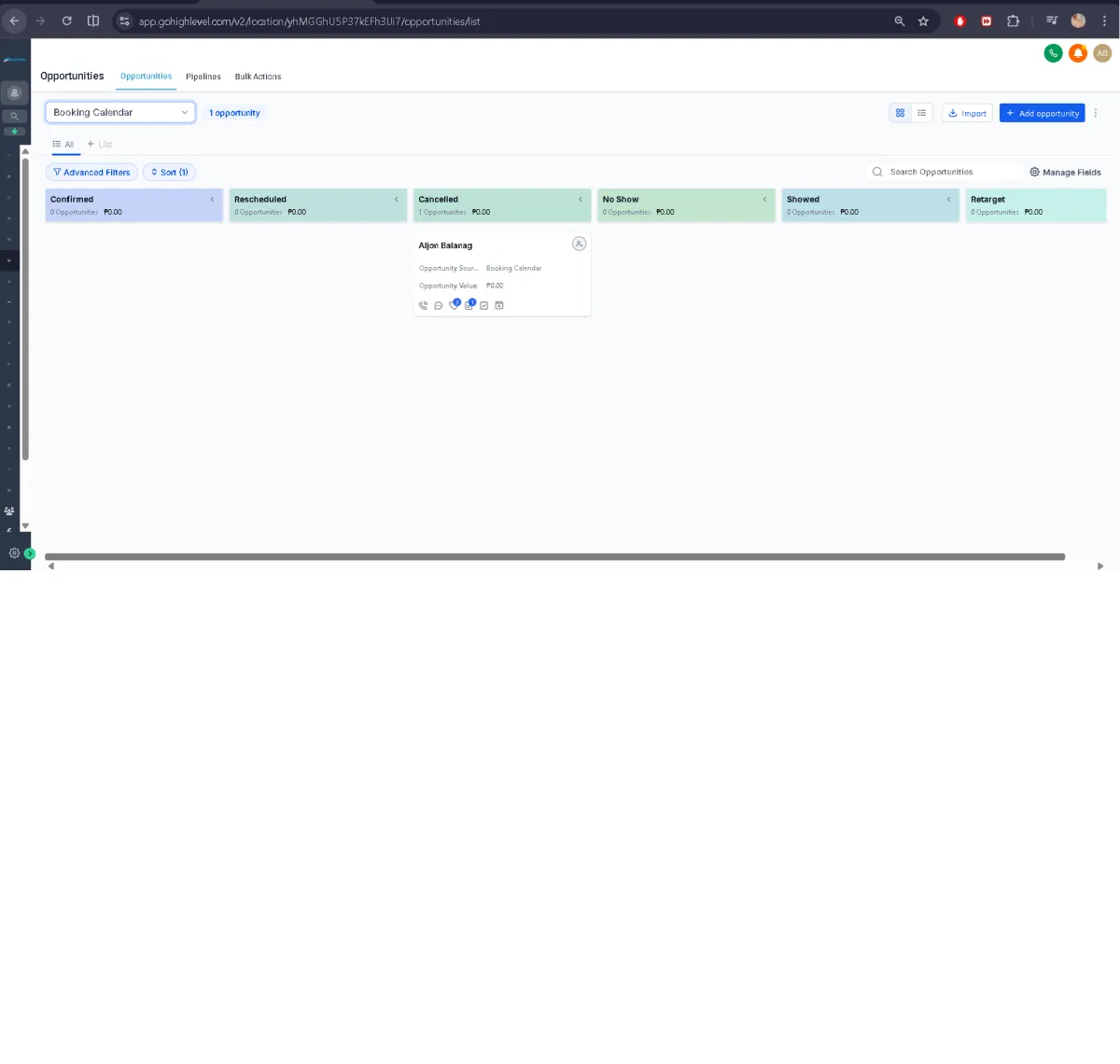
Task: Open the Aljon Balanag opportunity card
Action: pos(502,274)
